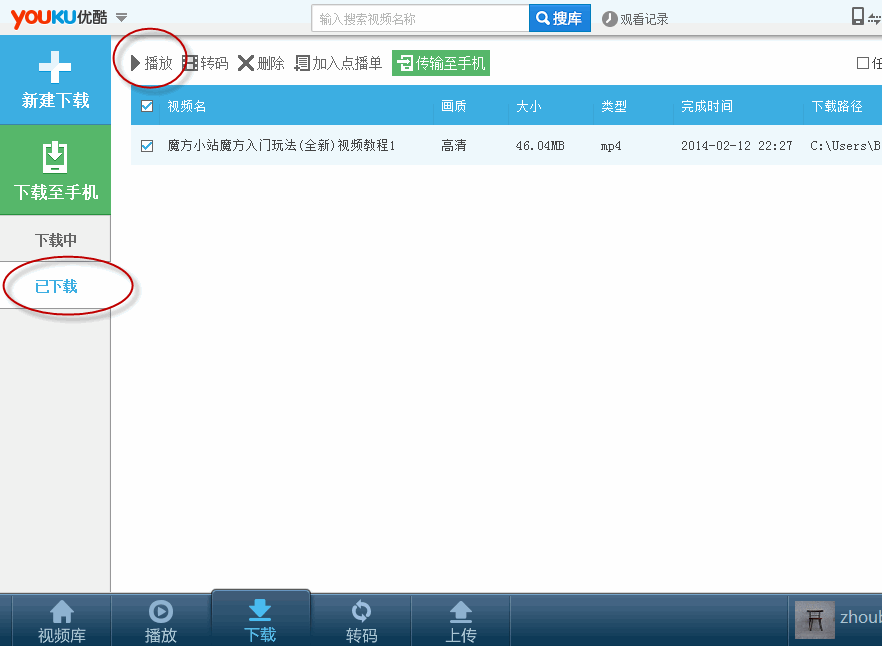
Task: Switch to the Upload bottom tab
Action: click(x=461, y=621)
